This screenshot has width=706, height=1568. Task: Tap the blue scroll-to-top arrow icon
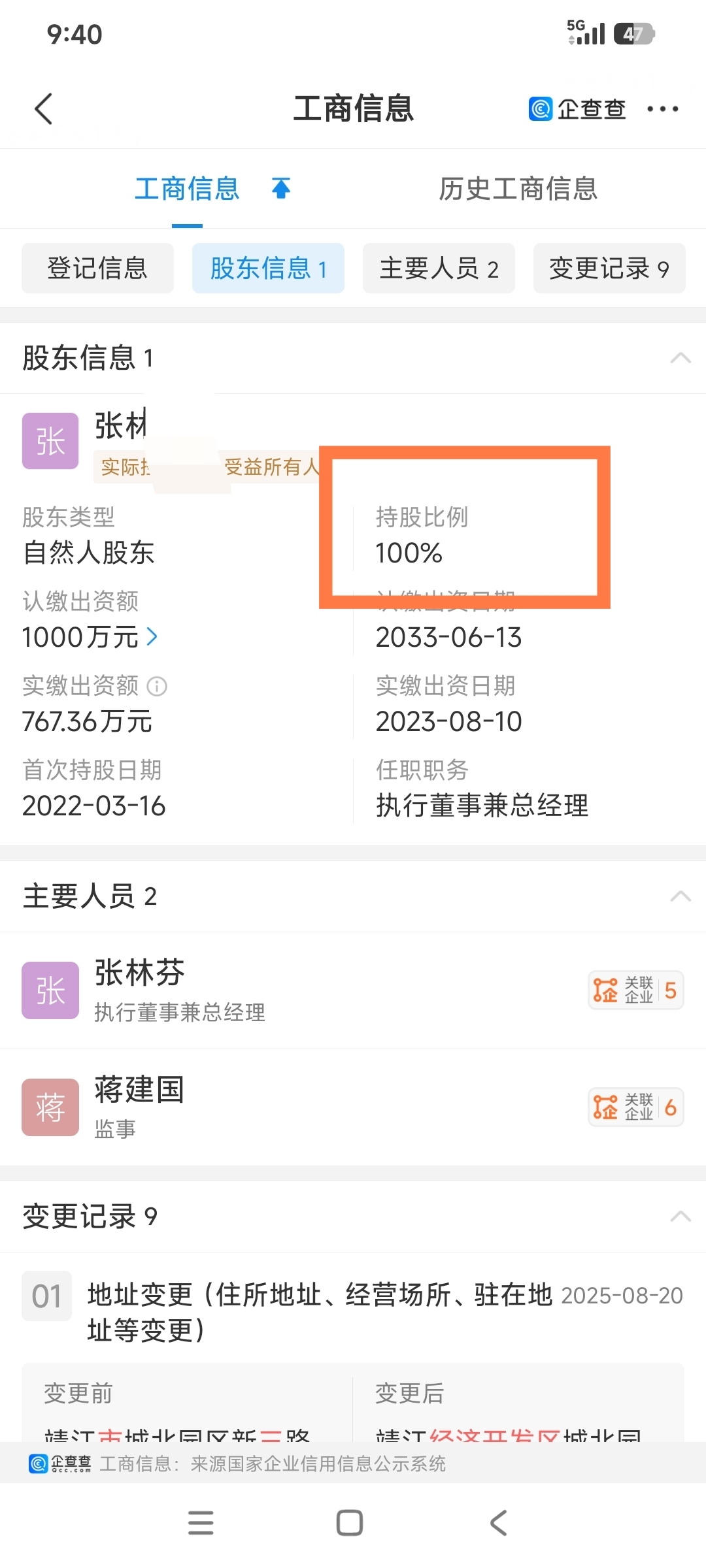click(x=281, y=189)
